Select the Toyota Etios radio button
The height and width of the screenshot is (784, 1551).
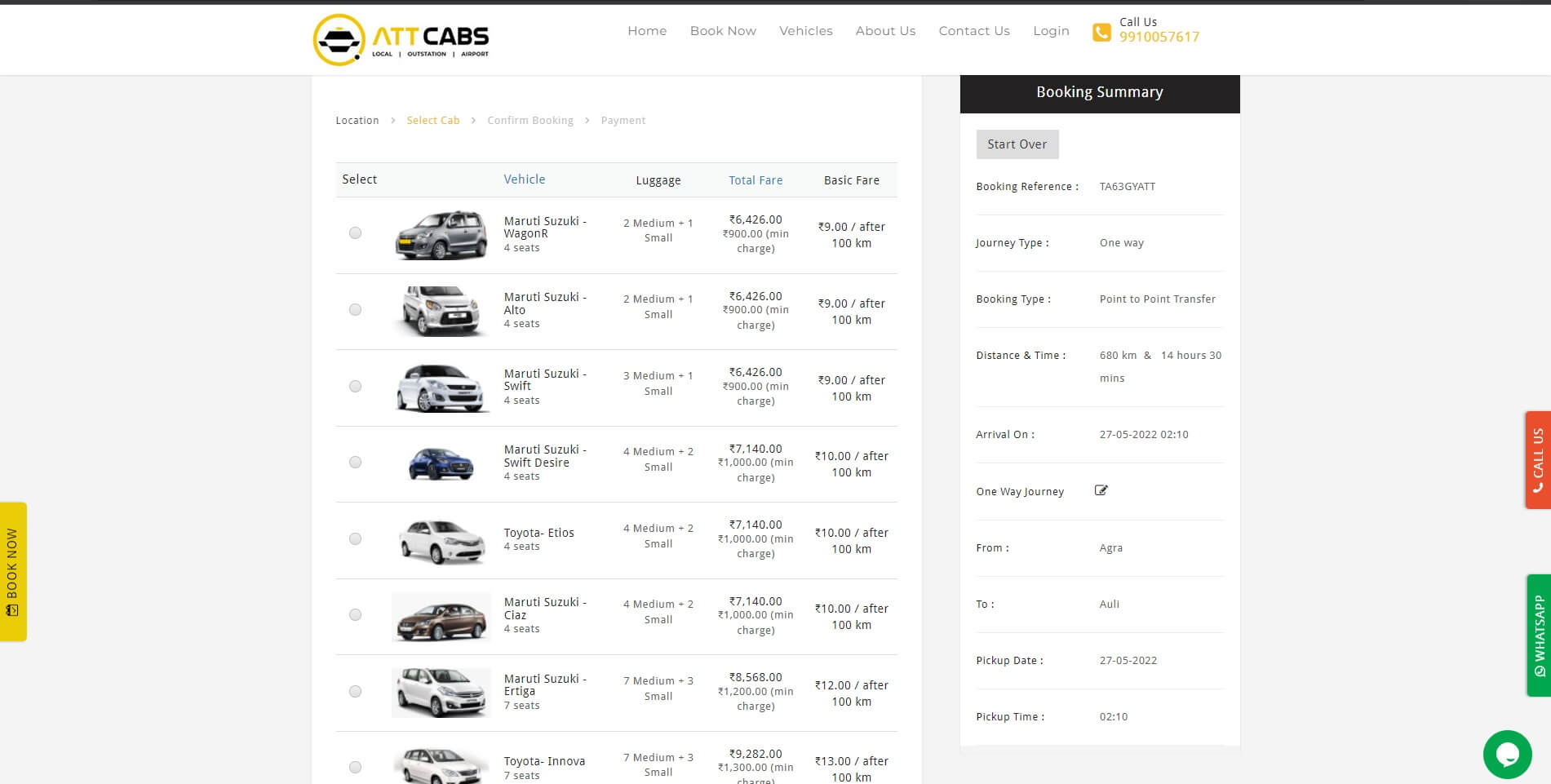click(x=355, y=539)
